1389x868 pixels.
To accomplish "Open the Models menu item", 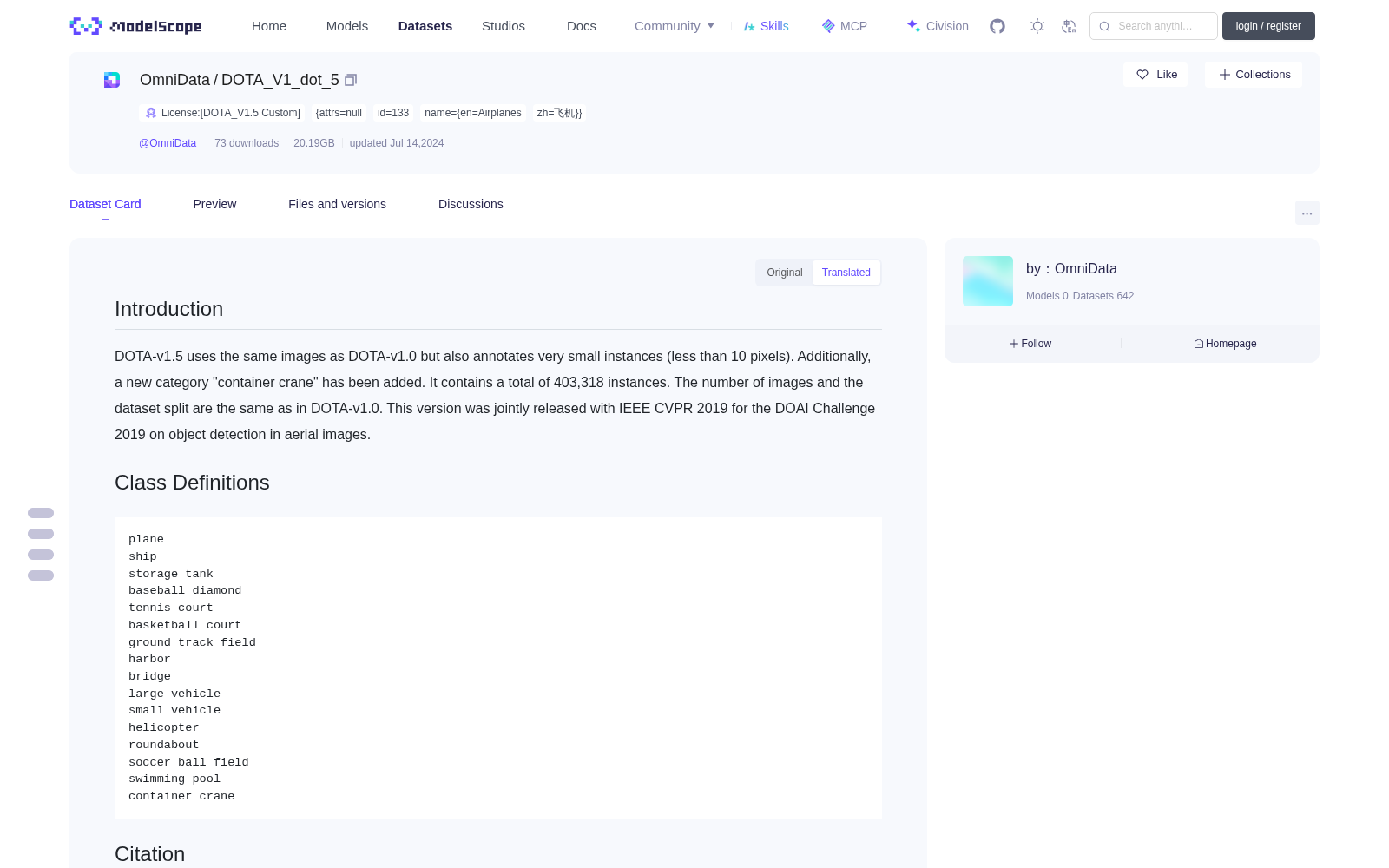I will tap(347, 26).
